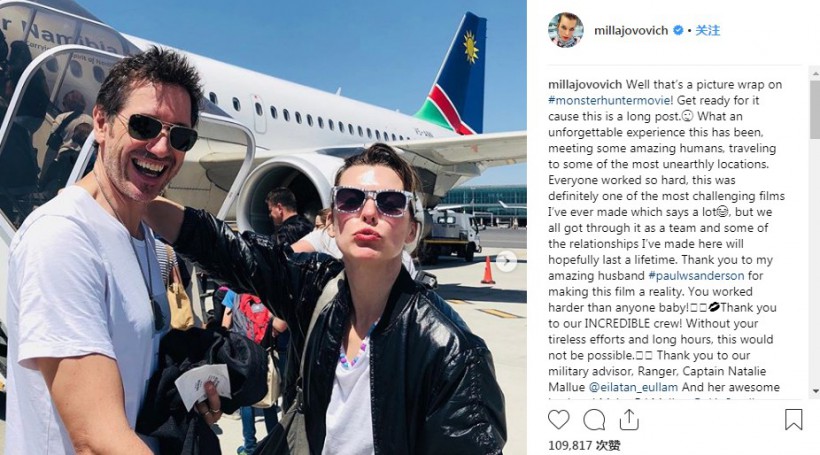Go to next photo with carousel arrow

(506, 261)
